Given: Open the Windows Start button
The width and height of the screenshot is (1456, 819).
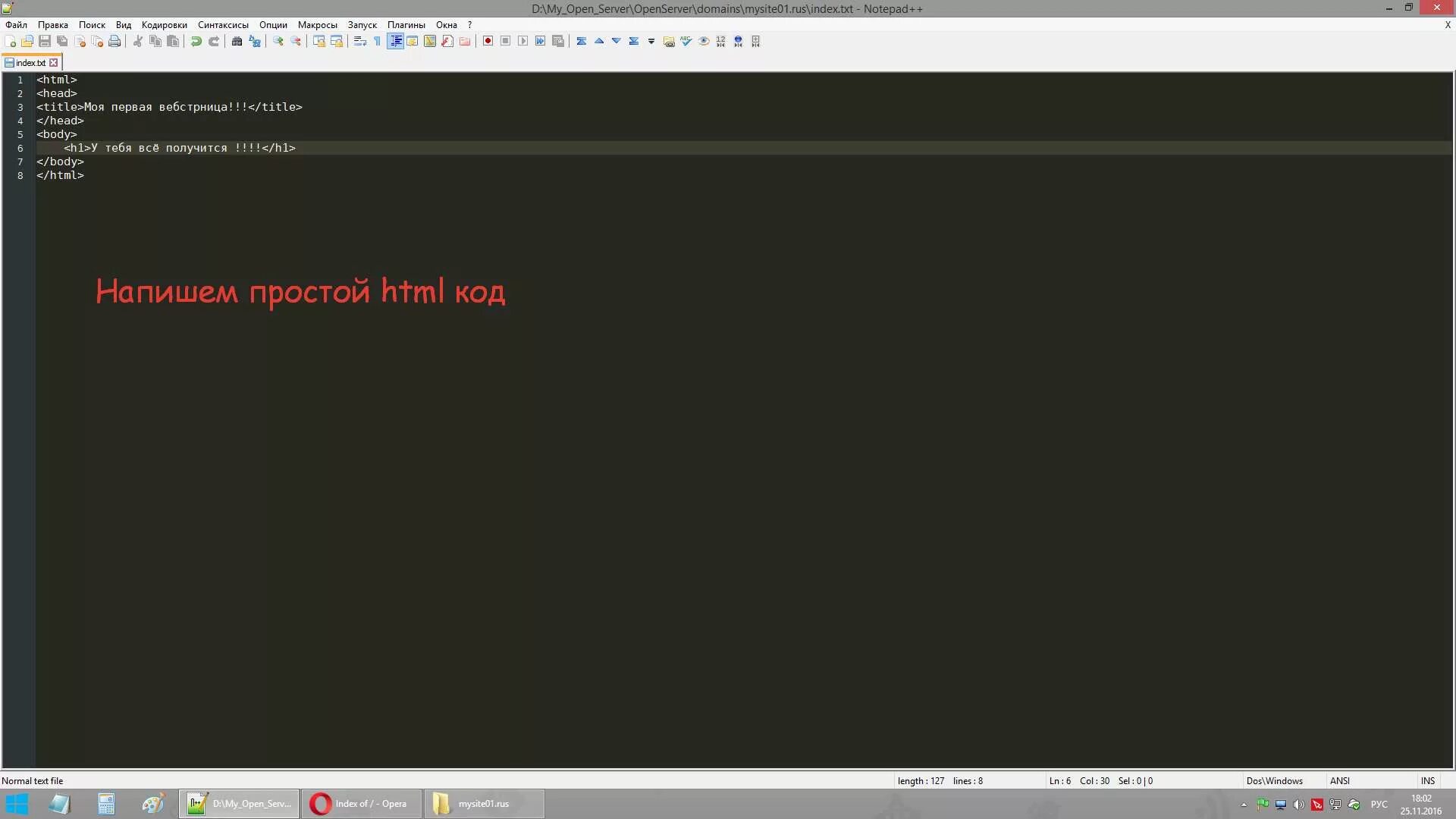Looking at the screenshot, I should click(17, 804).
